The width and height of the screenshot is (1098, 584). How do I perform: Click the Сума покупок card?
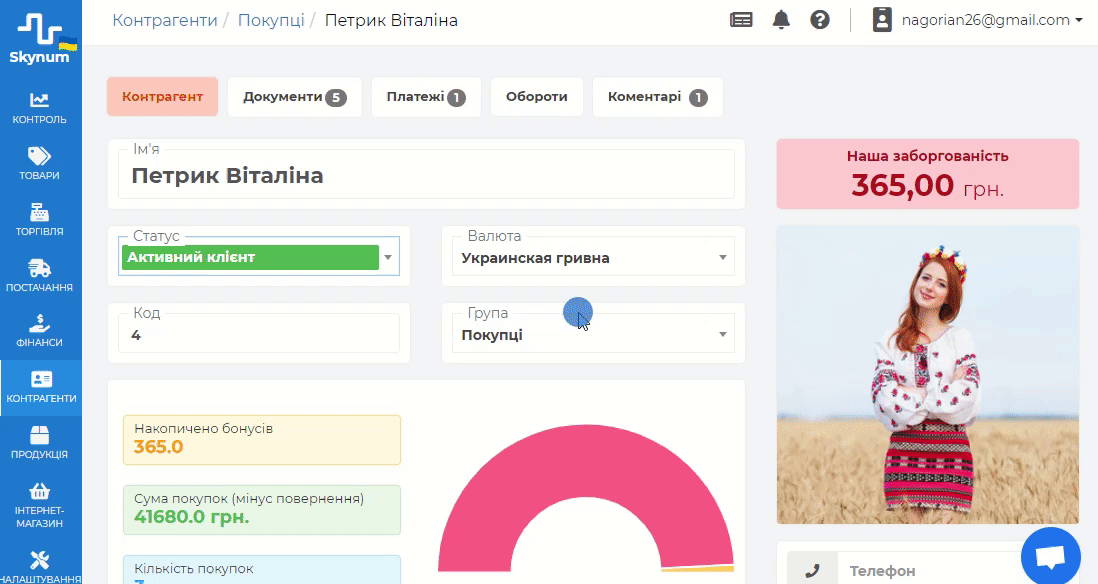pyautogui.click(x=262, y=510)
